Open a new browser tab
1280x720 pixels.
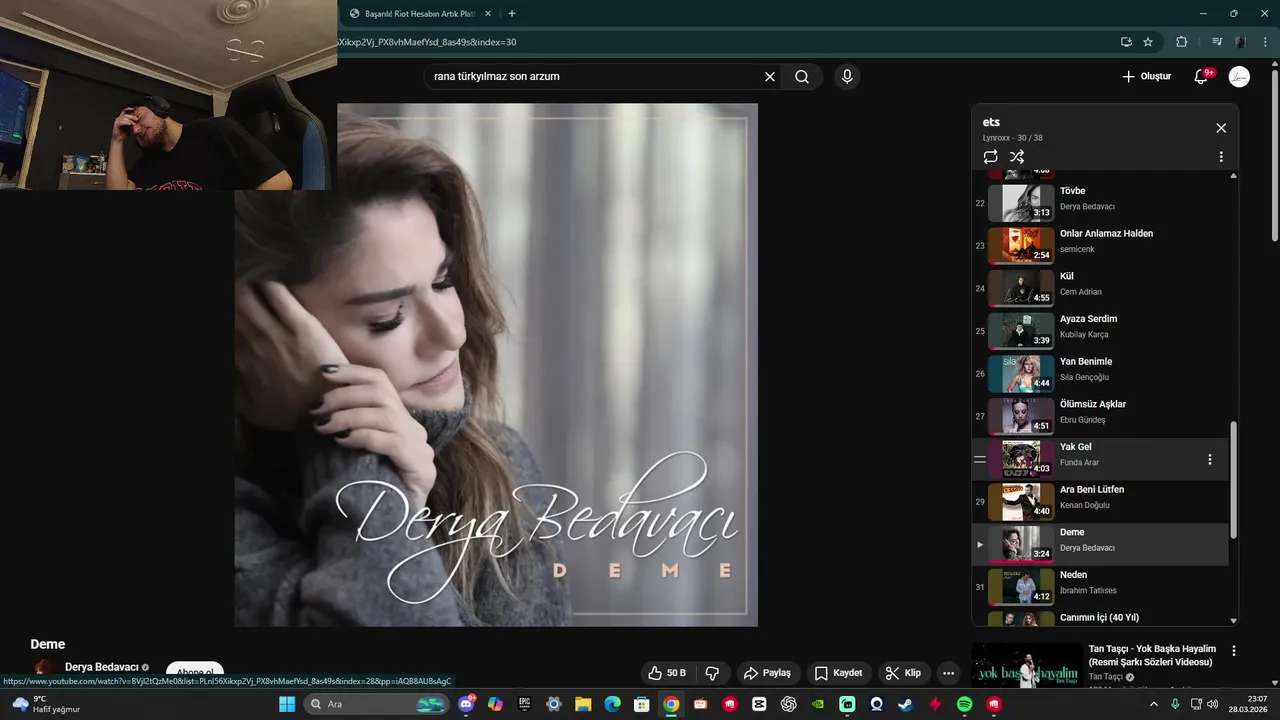(x=512, y=14)
